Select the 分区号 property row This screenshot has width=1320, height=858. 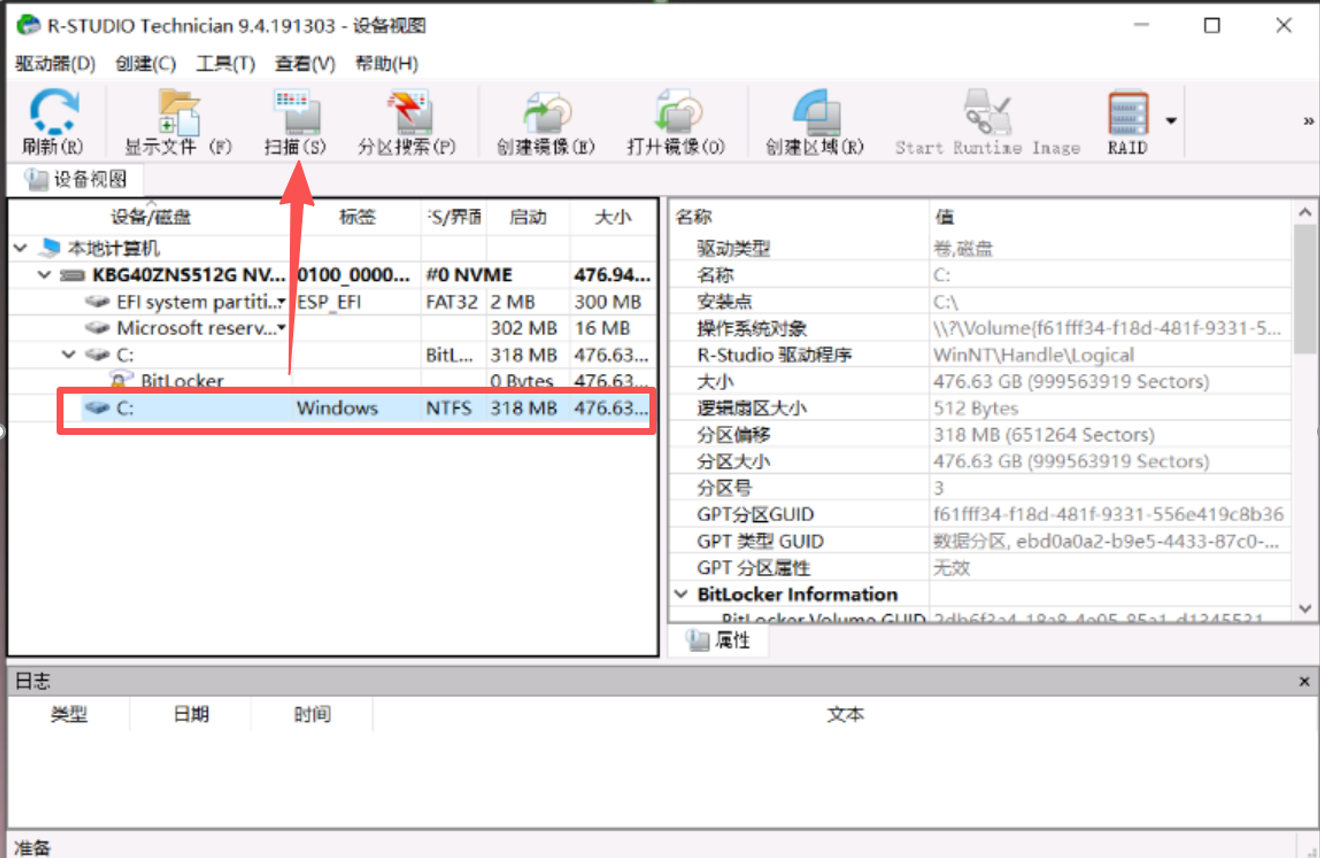coord(981,488)
